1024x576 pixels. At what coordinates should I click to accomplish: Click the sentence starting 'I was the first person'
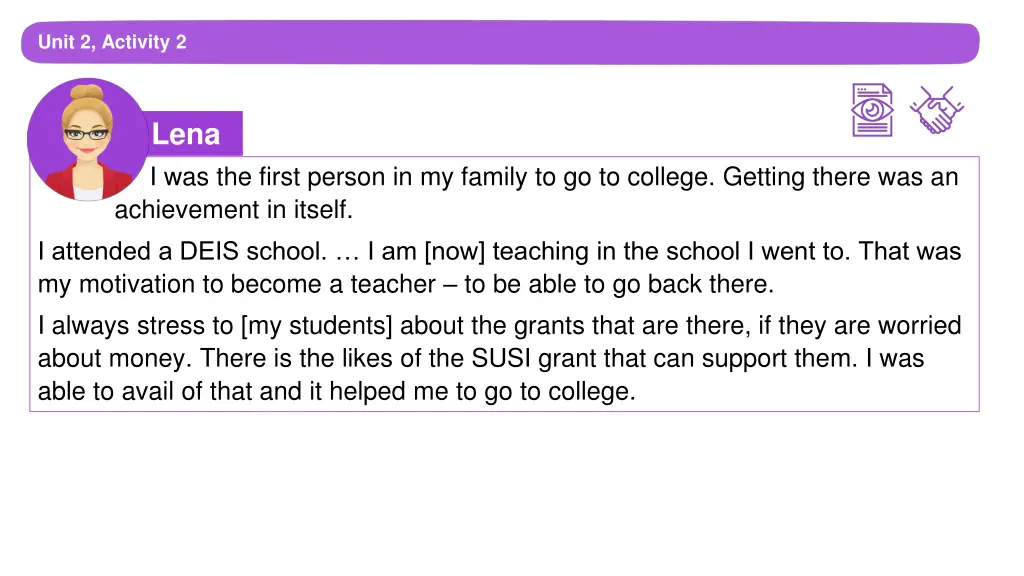[430, 177]
